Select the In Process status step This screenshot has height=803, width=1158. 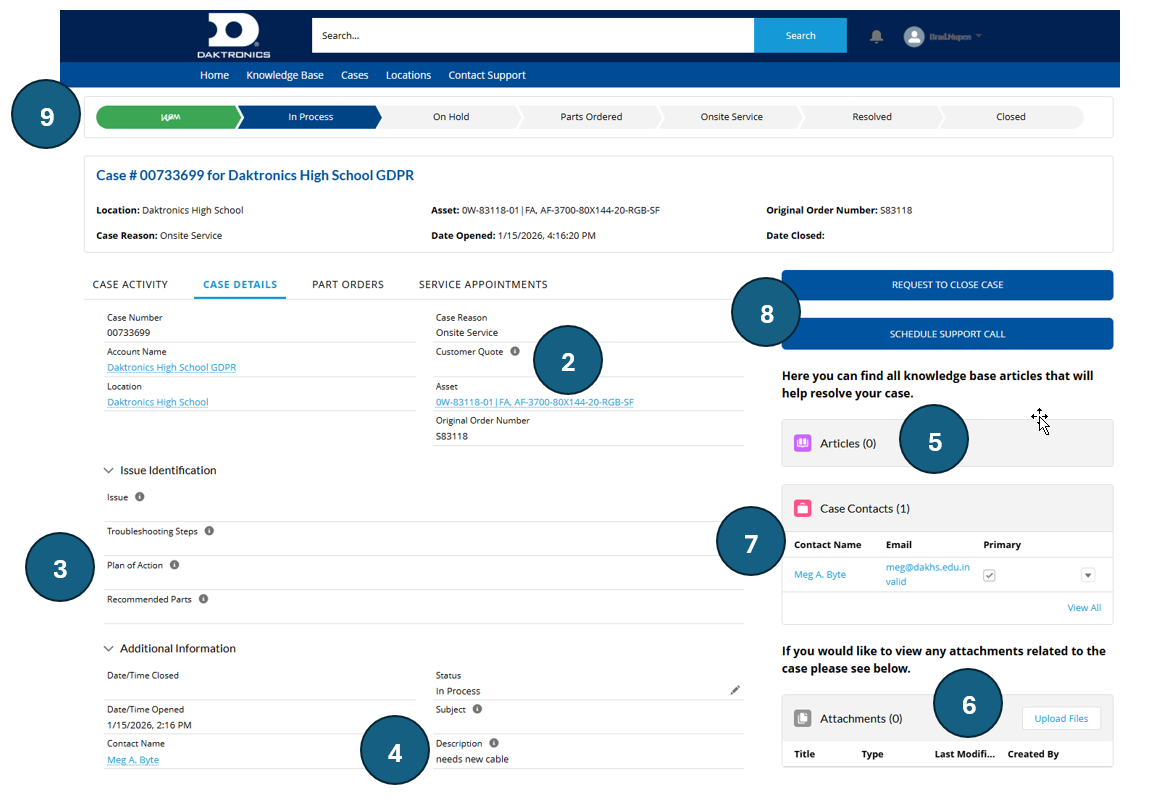click(310, 117)
